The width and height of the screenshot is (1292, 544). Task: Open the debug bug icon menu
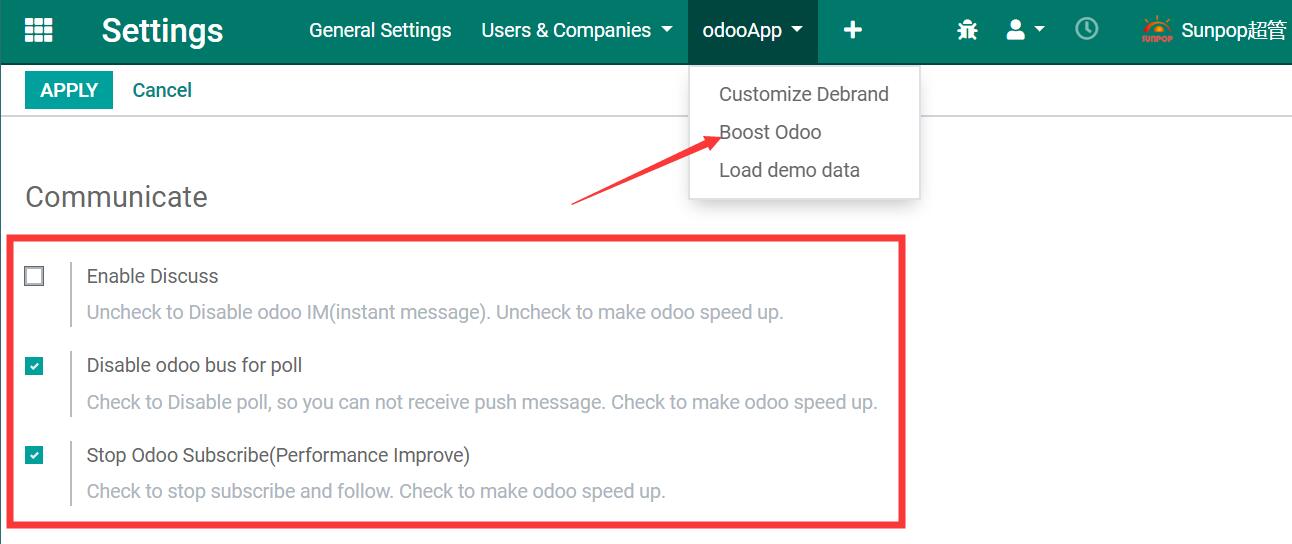coord(967,30)
